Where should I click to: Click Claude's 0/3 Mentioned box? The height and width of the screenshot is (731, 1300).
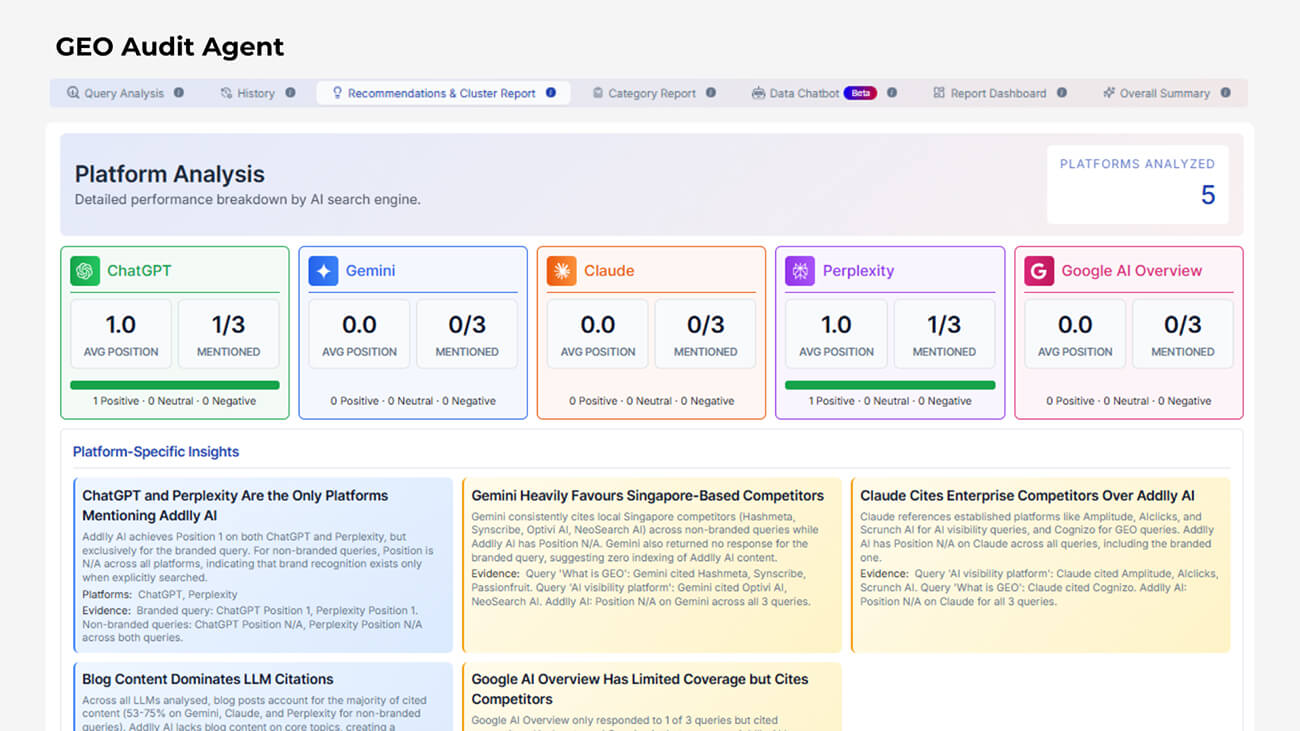(705, 334)
